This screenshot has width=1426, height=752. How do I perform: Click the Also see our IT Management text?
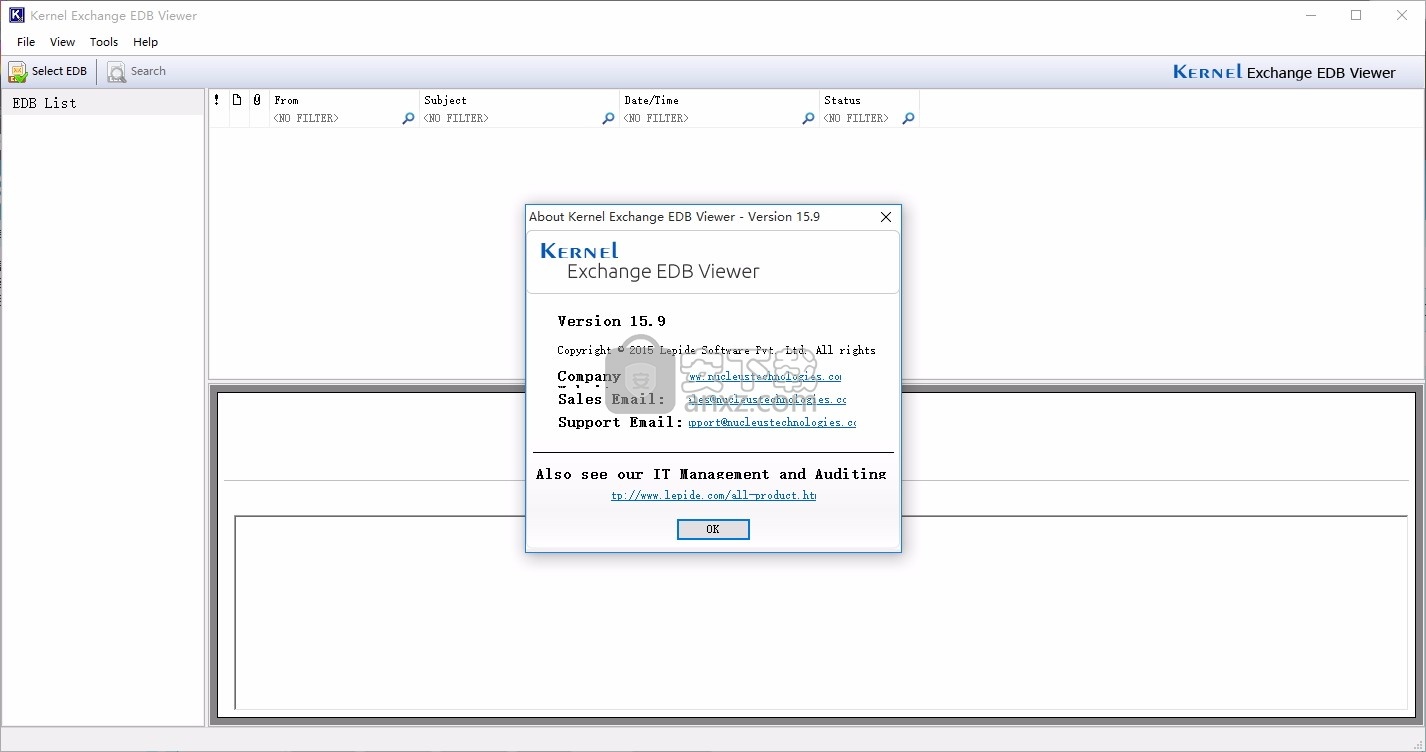coord(711,474)
